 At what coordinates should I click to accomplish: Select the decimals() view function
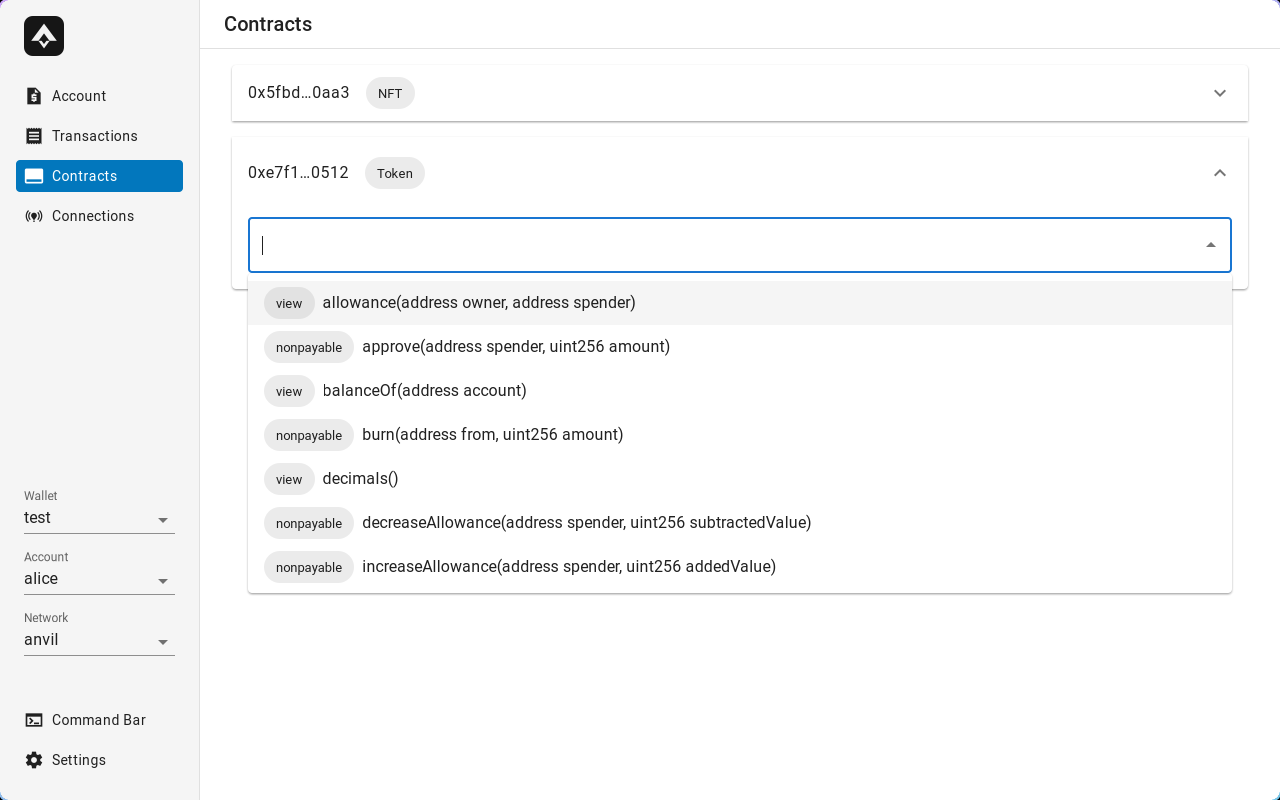[x=360, y=479]
